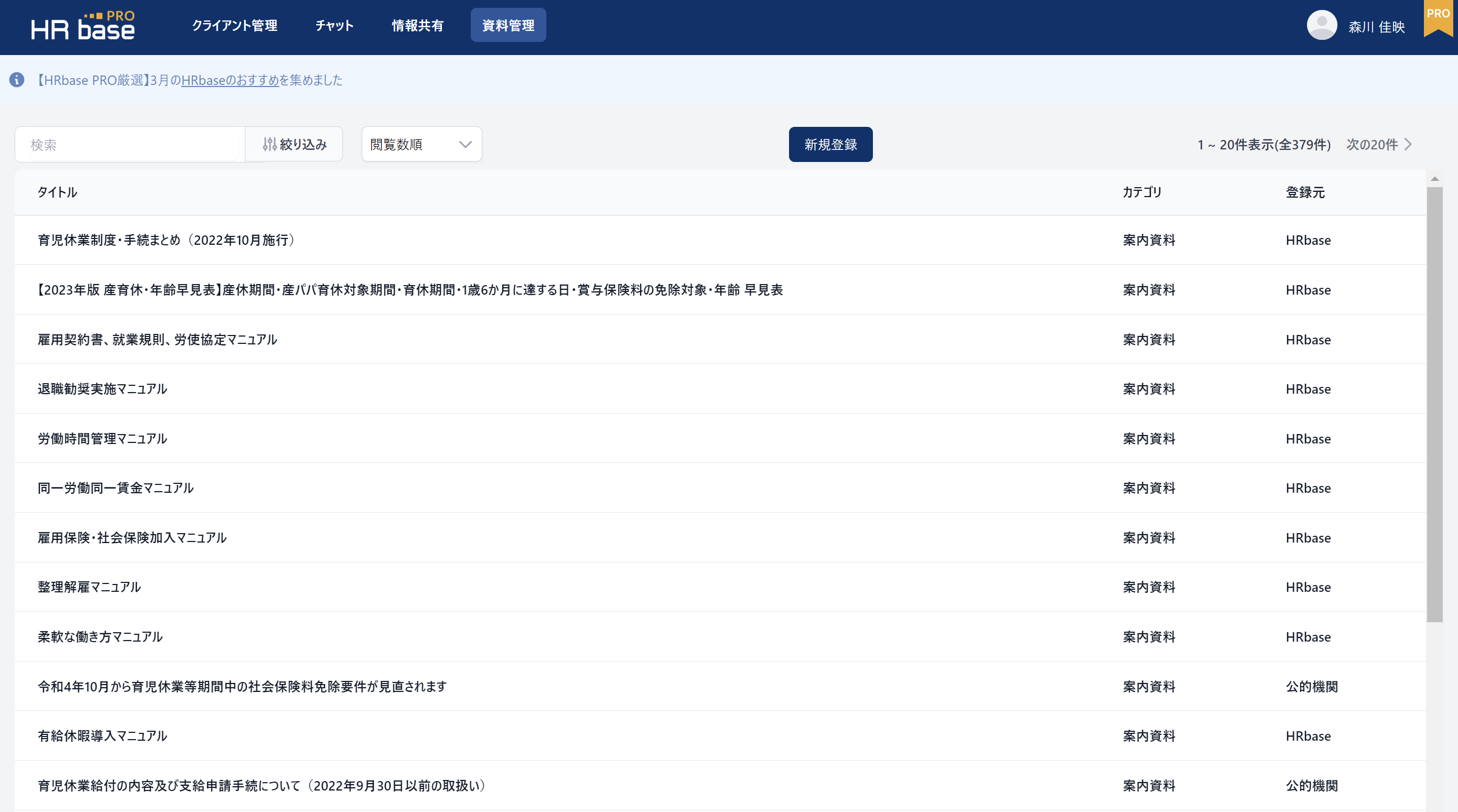1458x812 pixels.
Task: Click the scrollbar up arrow
Action: (x=1434, y=179)
